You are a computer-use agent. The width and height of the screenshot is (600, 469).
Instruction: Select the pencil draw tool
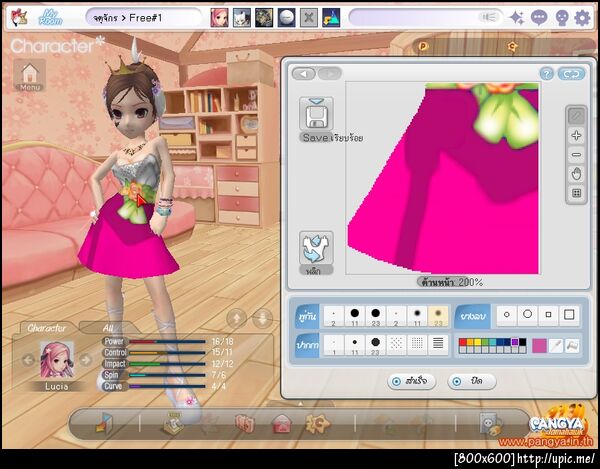[576, 116]
